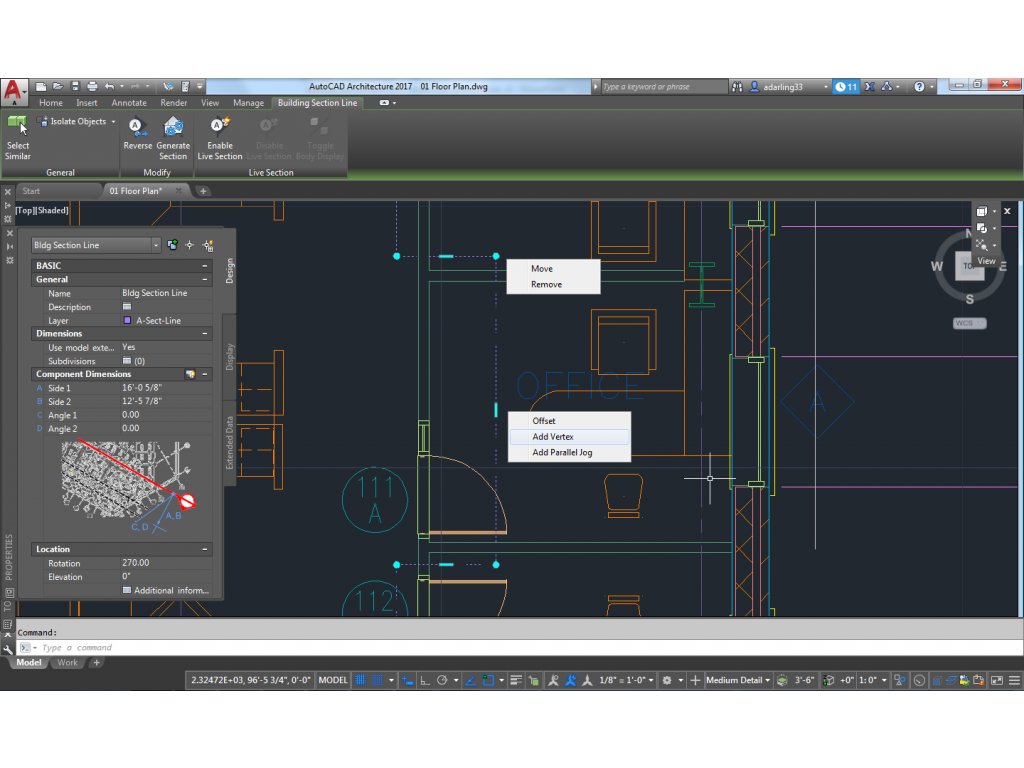
Task: Collapse the Dimensions section in Properties
Action: [x=204, y=334]
